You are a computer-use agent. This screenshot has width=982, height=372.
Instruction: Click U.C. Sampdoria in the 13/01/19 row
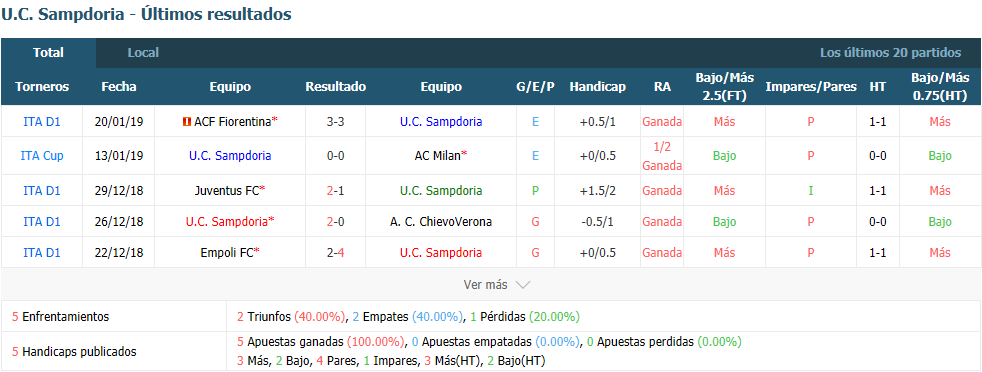tap(230, 156)
